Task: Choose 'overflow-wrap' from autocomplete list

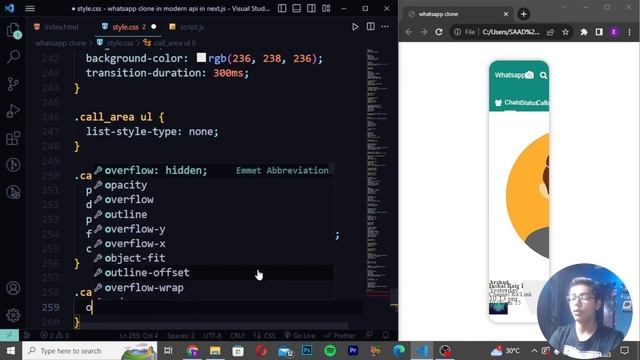Action: coord(213,287)
